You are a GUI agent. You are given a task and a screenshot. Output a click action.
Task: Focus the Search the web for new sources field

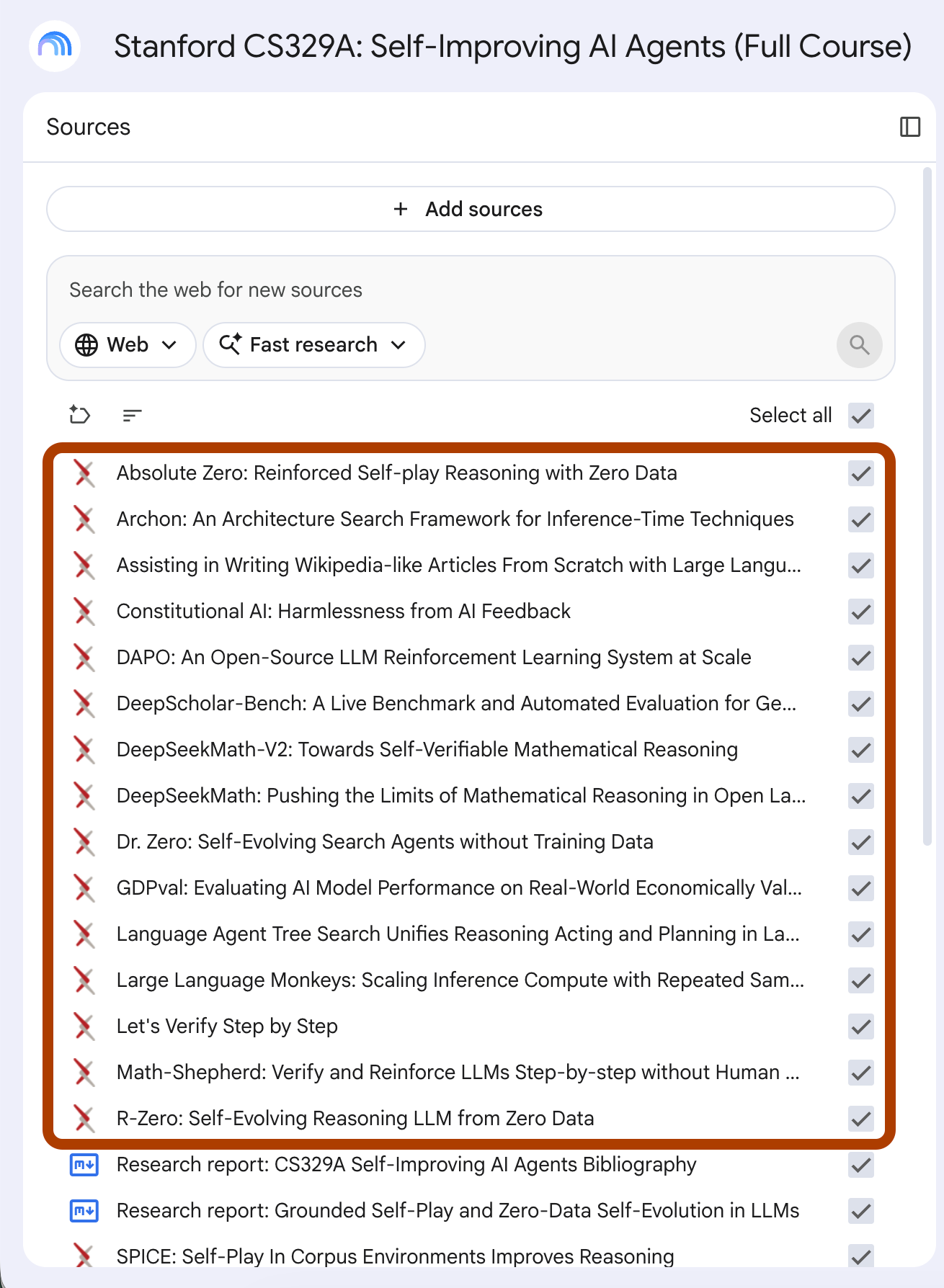[471, 290]
